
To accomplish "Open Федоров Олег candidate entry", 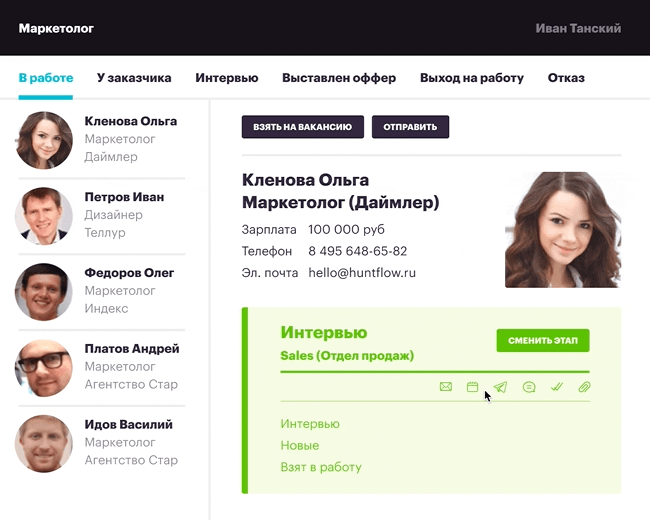I will click(x=129, y=273).
